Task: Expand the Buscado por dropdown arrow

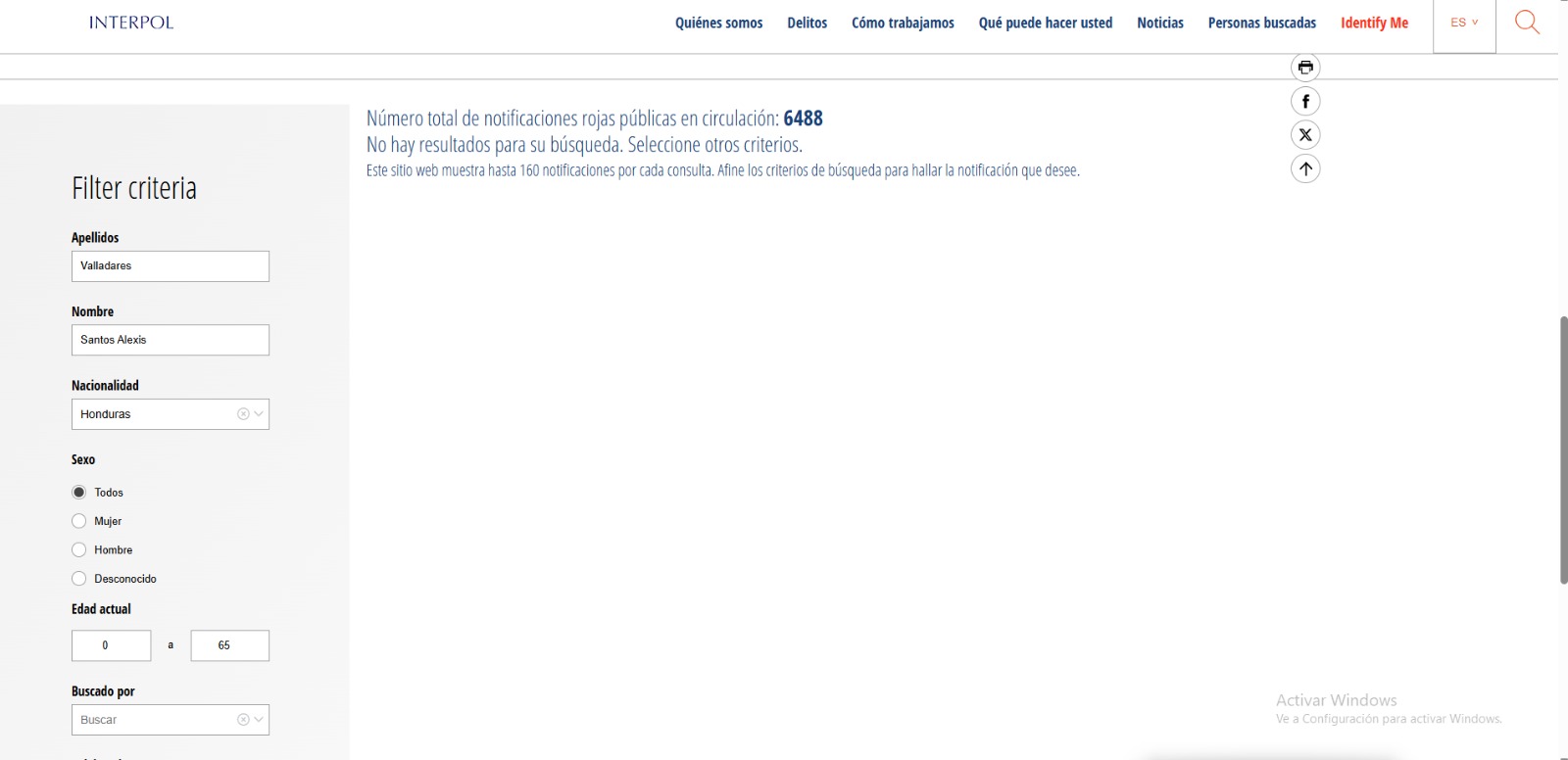Action: coord(259,720)
